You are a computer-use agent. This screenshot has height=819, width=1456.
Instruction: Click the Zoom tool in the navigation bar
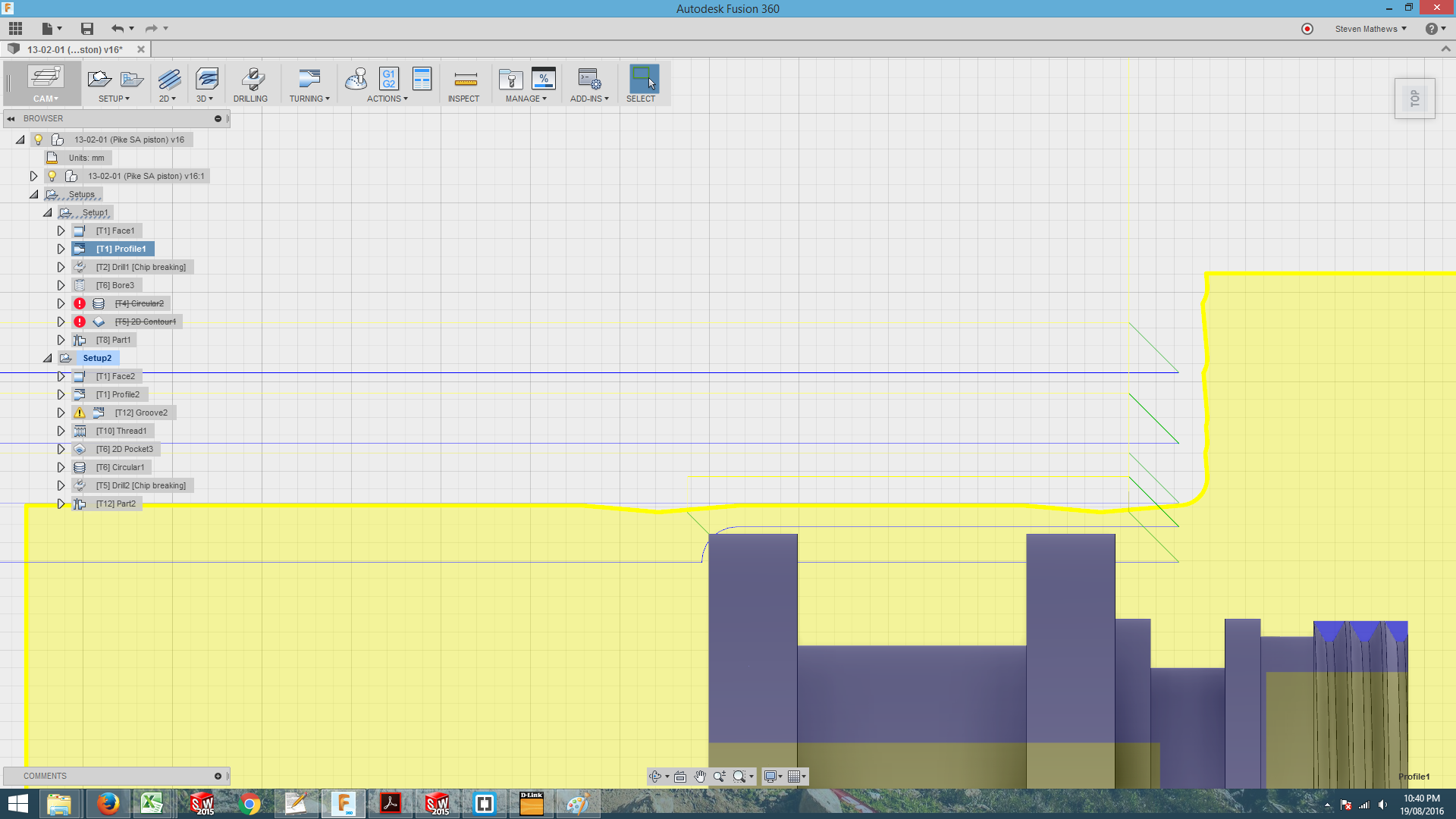click(x=719, y=776)
